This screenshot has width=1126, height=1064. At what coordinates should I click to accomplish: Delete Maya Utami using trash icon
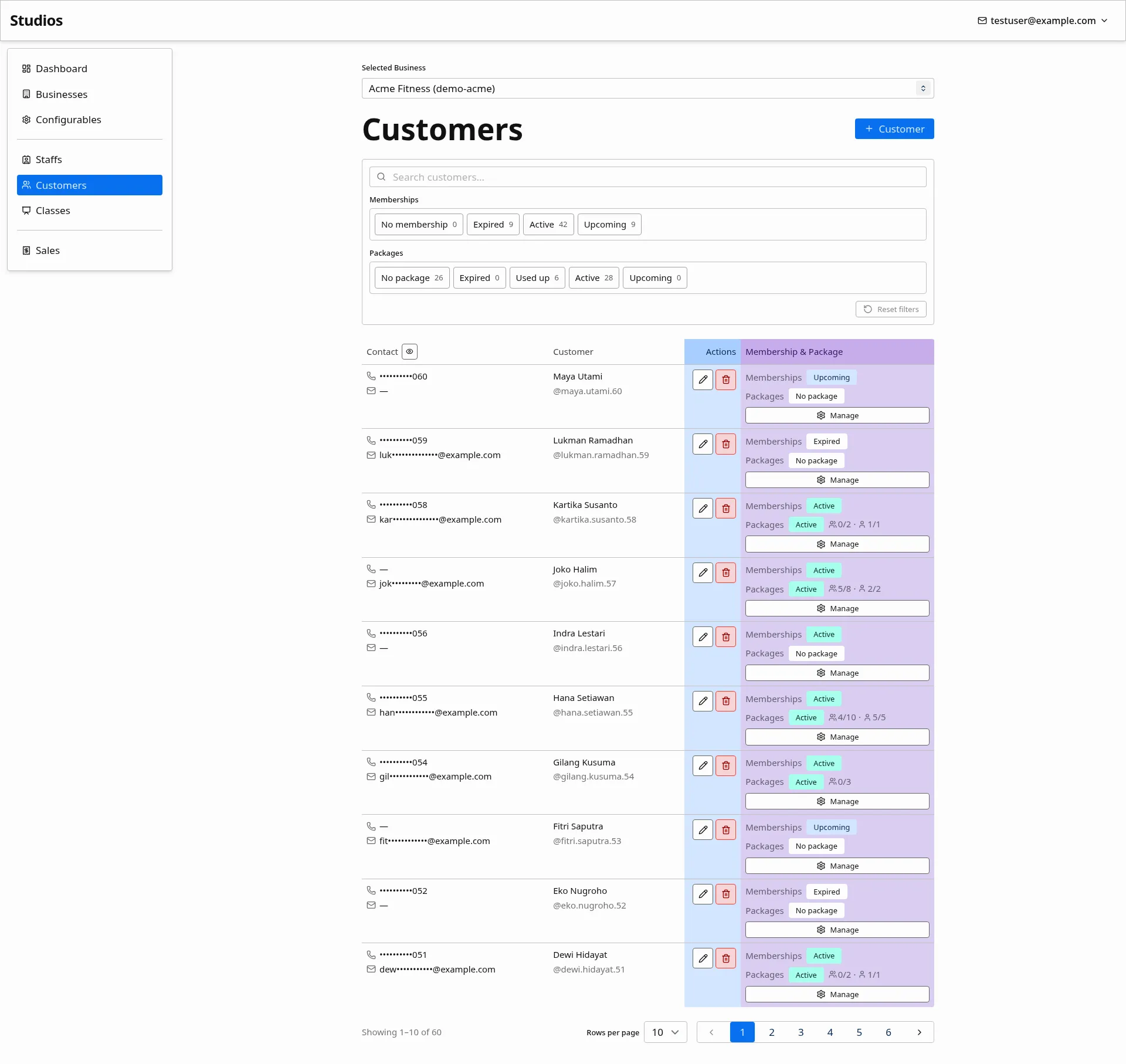[x=725, y=379]
